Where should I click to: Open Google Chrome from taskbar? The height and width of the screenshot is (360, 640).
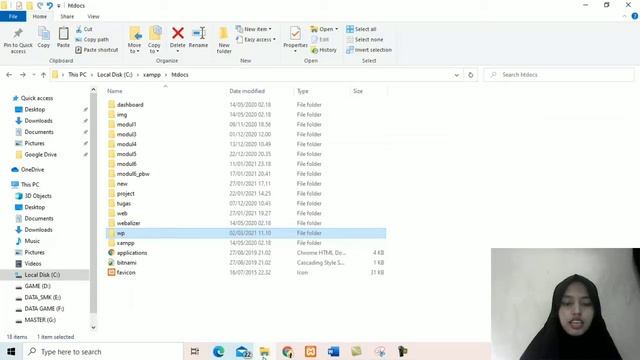288,351
